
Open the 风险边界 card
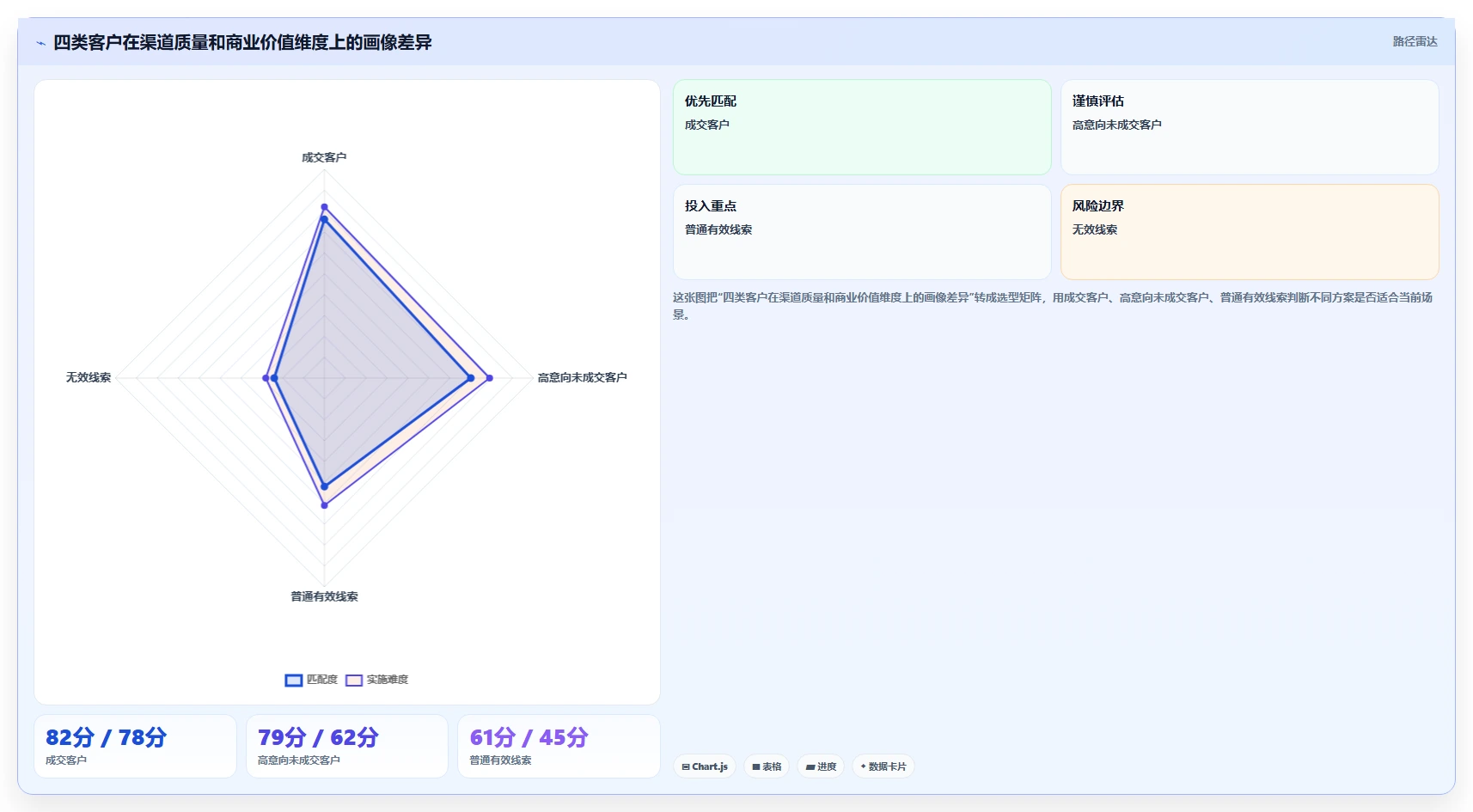click(1250, 232)
